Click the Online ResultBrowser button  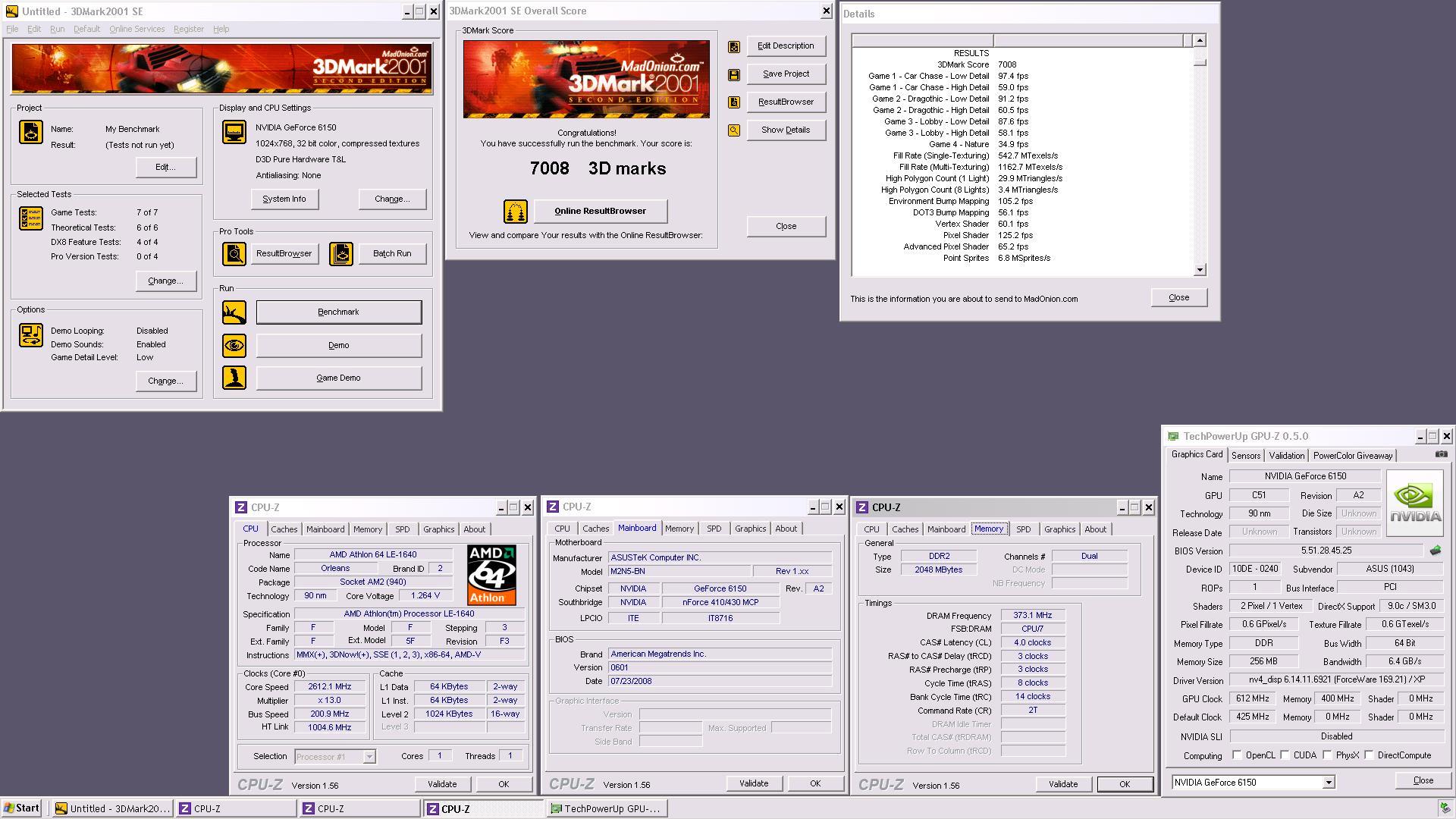coord(600,211)
